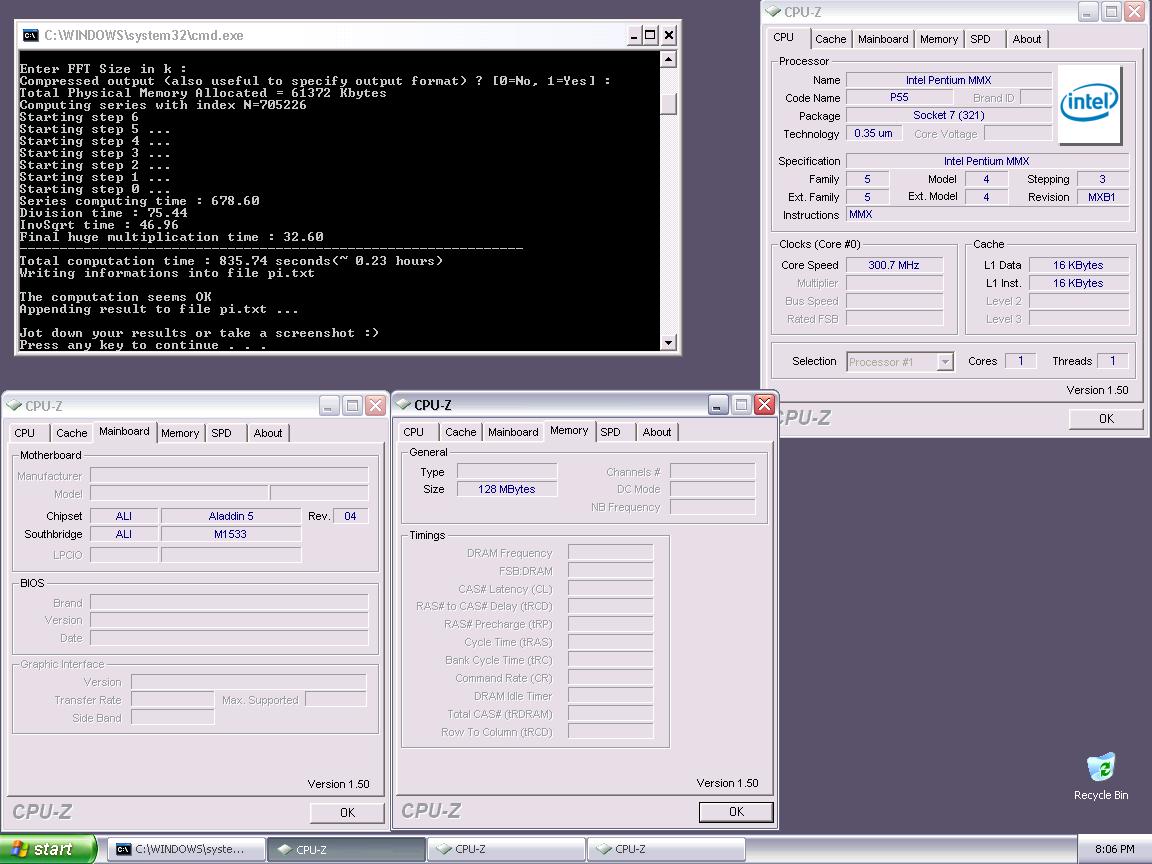Click OK in the Mainboard CPU-Z window
1152x864 pixels.
[x=348, y=813]
